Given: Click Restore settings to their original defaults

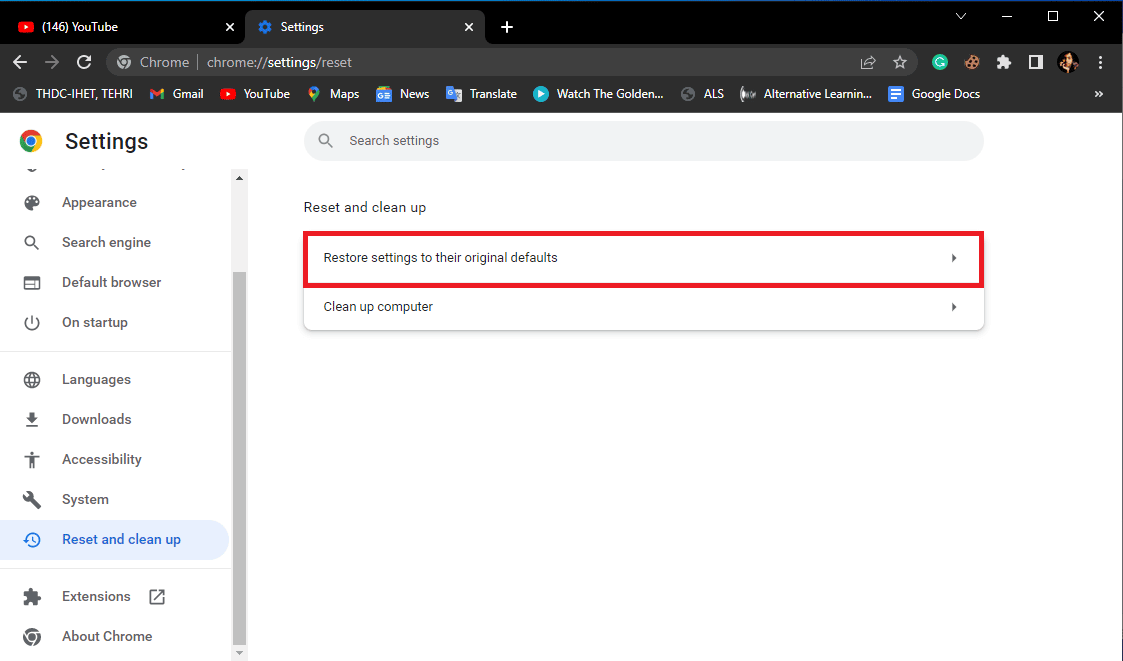Looking at the screenshot, I should 644,258.
